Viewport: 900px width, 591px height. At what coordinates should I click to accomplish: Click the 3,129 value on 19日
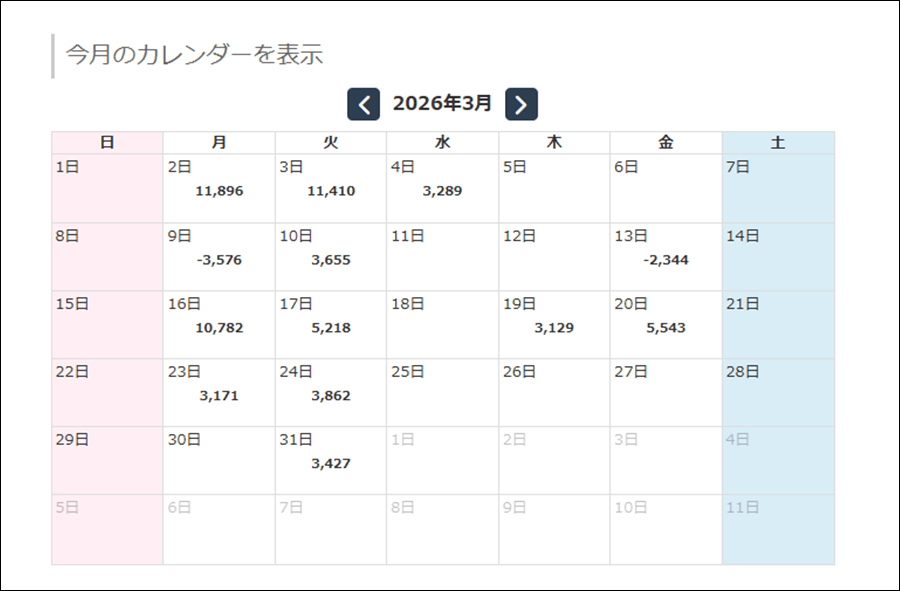(x=554, y=328)
